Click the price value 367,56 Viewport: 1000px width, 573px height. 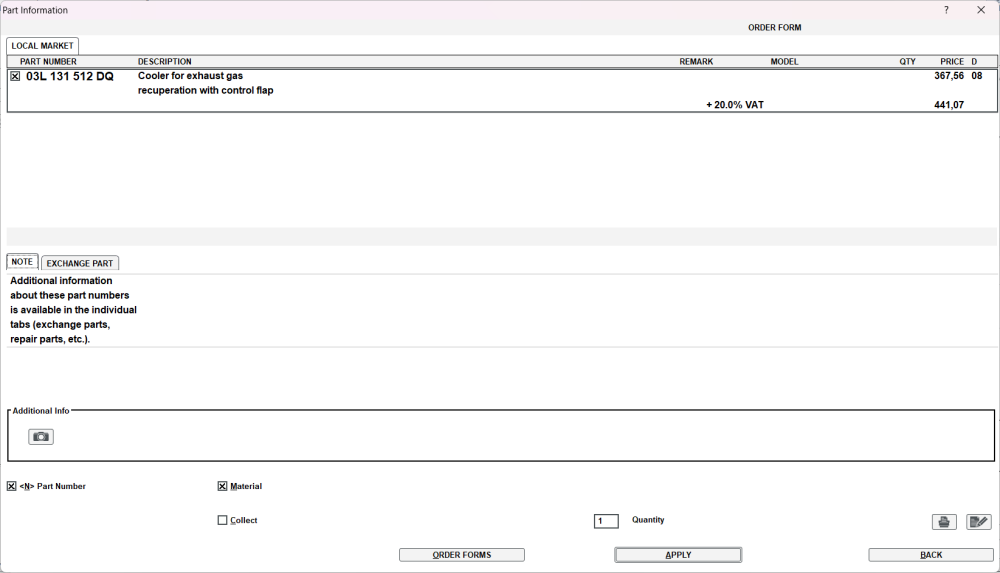(948, 75)
